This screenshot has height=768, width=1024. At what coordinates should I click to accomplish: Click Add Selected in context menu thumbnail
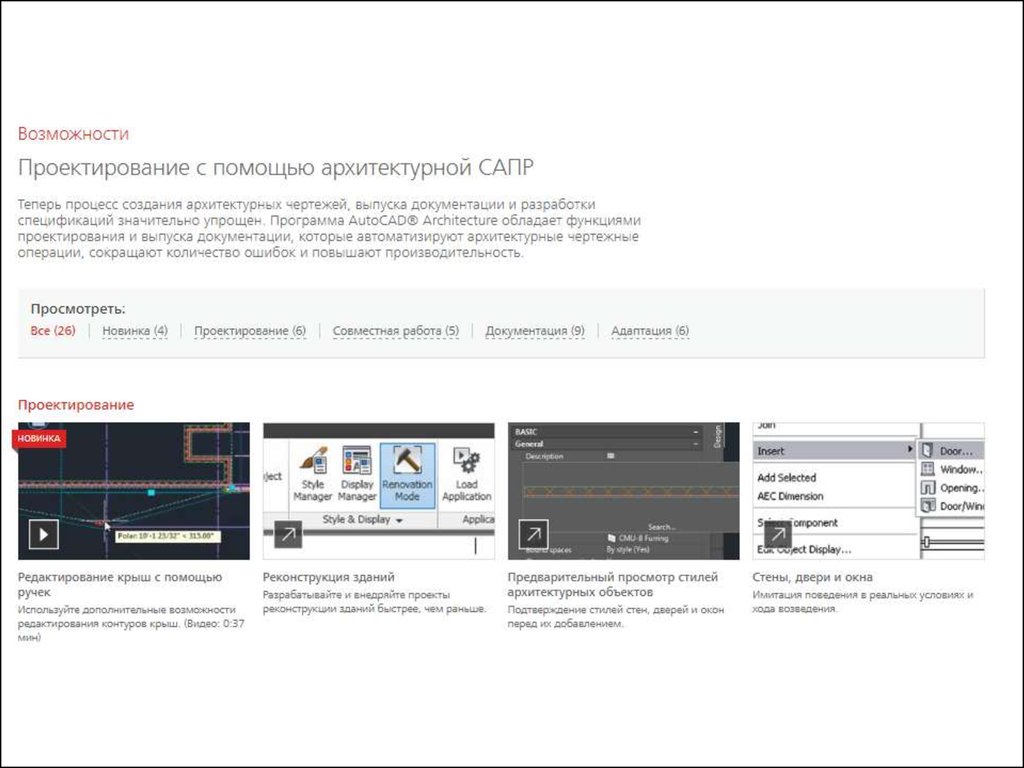(787, 477)
